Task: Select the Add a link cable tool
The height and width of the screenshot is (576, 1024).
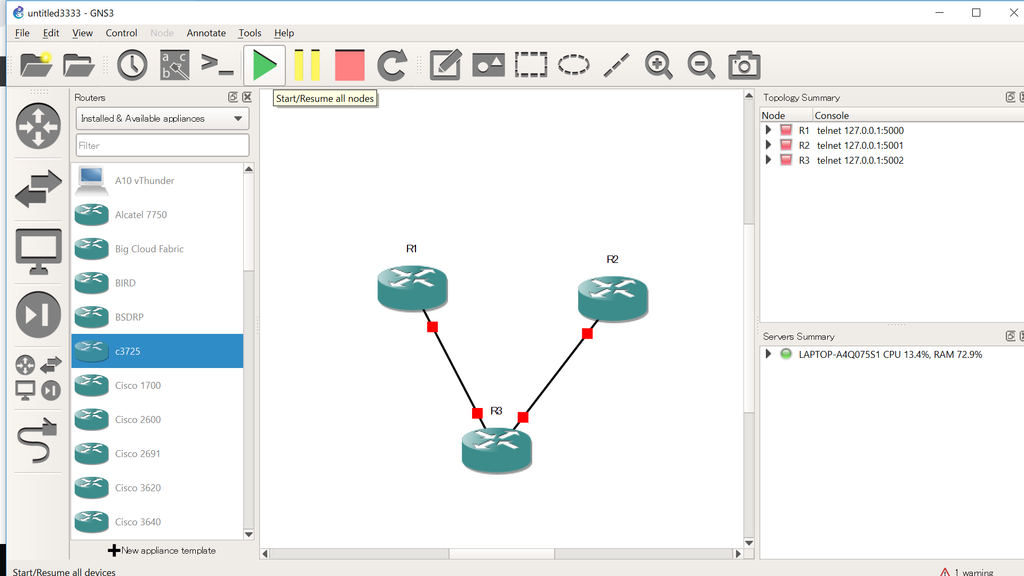Action: point(37,440)
